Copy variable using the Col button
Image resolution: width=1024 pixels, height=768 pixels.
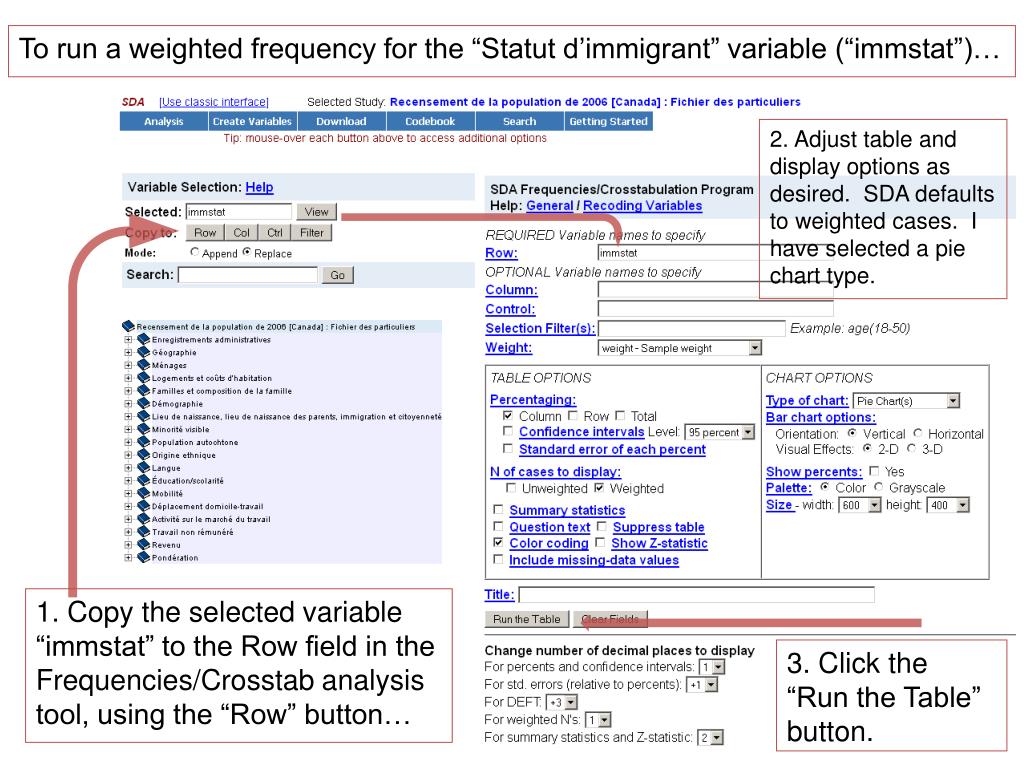[x=242, y=232]
